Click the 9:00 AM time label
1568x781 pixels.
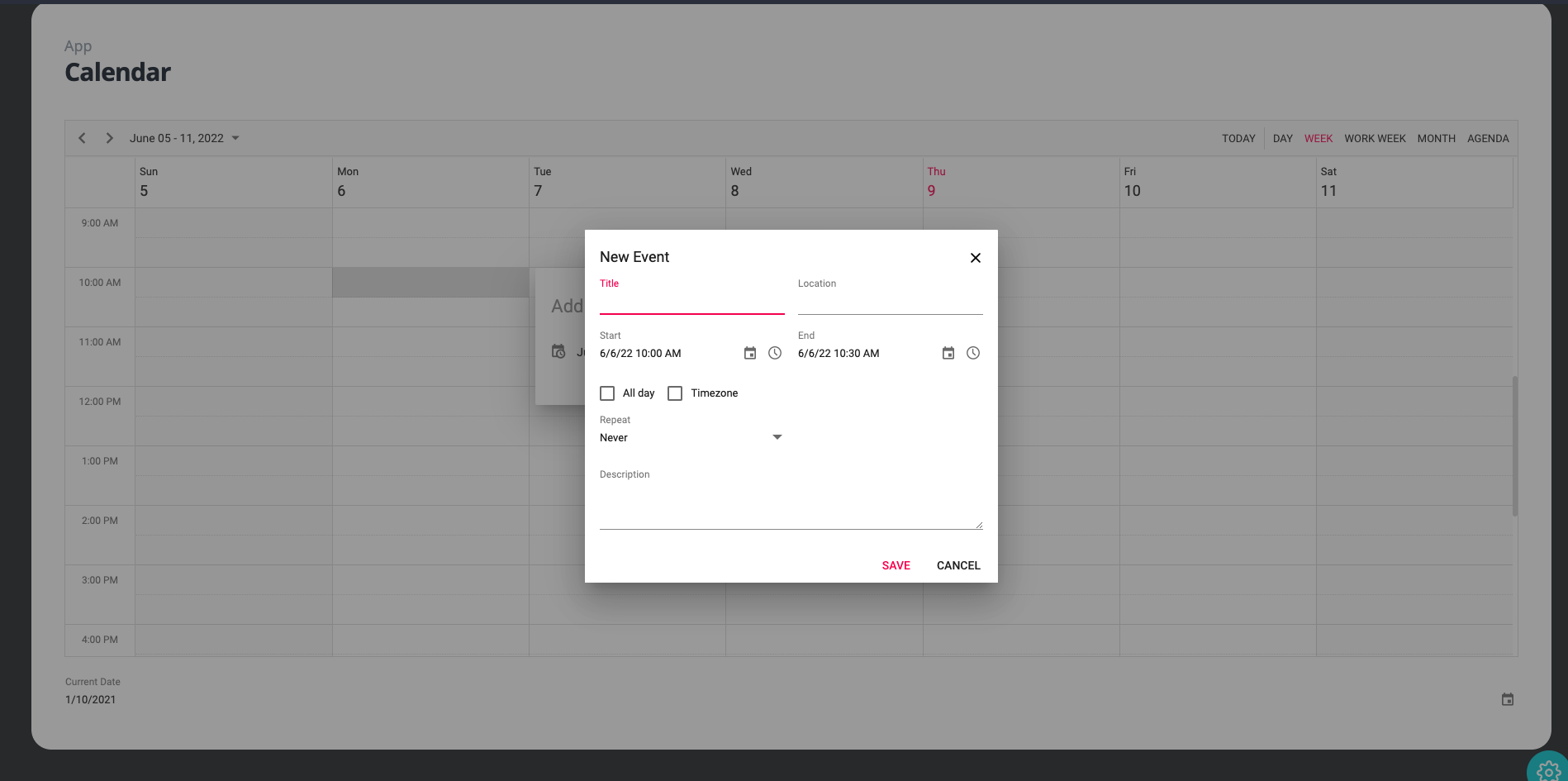tap(100, 223)
